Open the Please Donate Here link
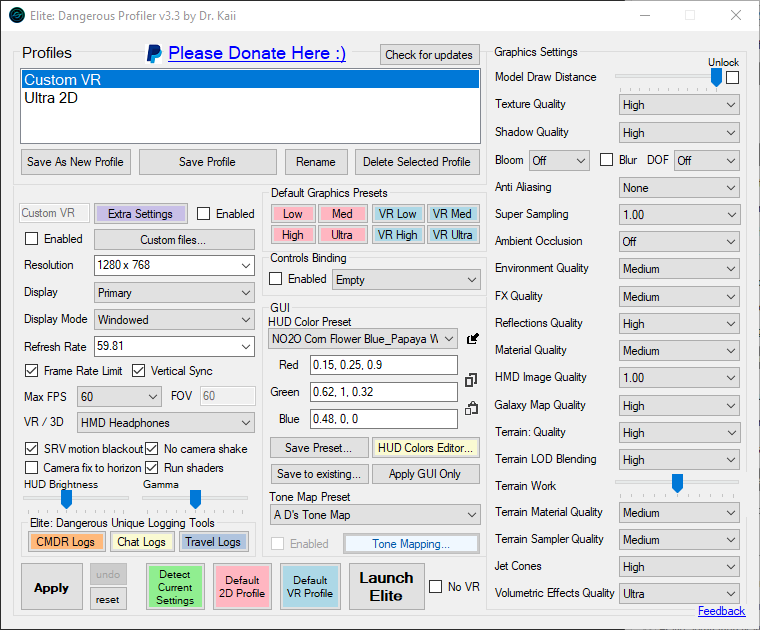The width and height of the screenshot is (760, 630). [x=257, y=53]
